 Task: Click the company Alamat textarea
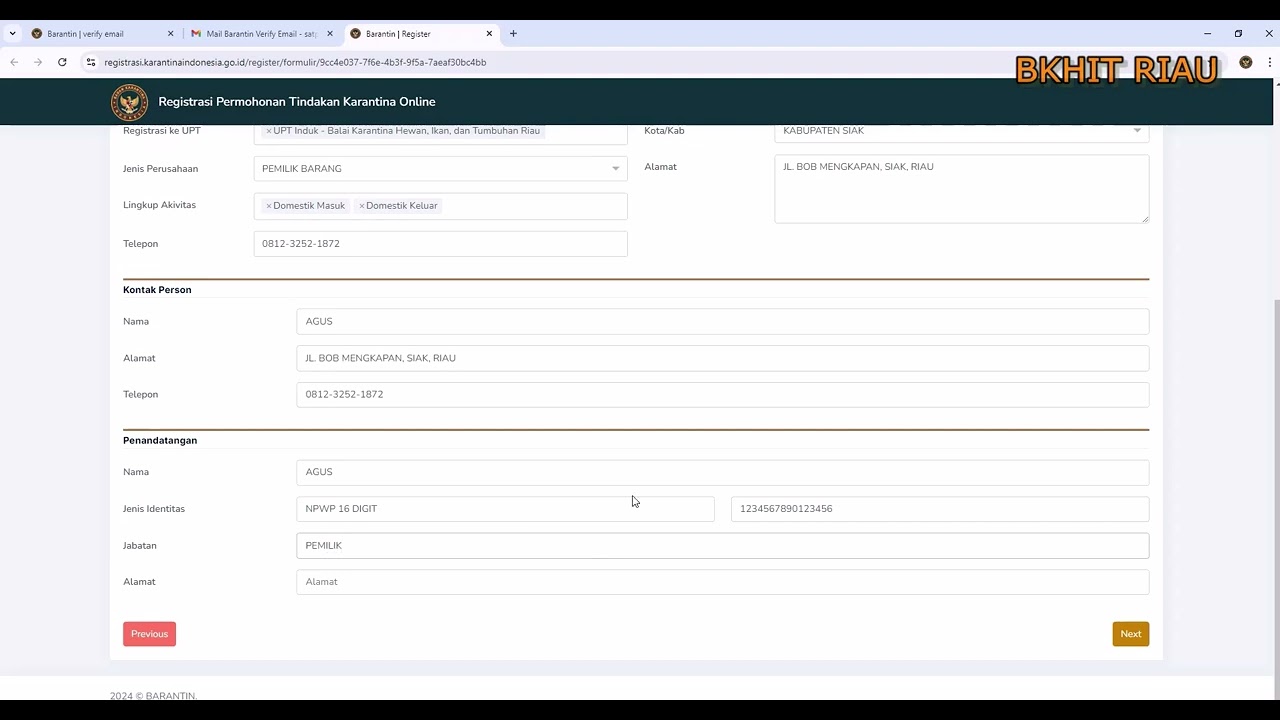[962, 189]
